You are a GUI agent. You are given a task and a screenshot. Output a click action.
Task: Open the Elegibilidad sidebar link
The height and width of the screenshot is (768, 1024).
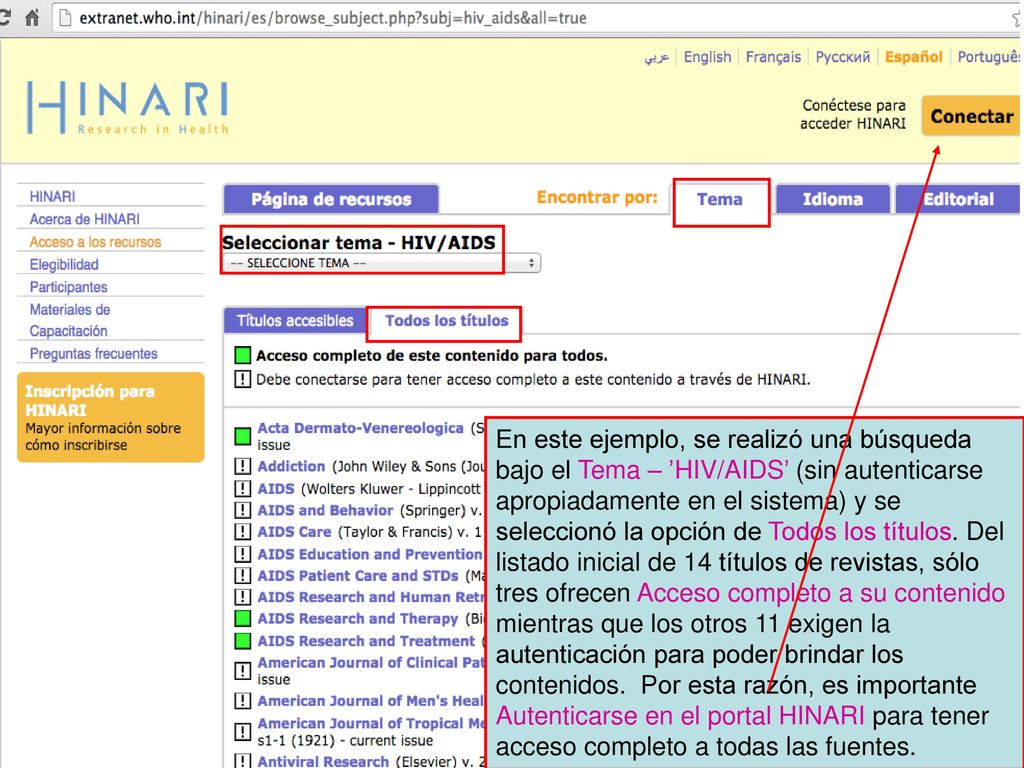pyautogui.click(x=64, y=264)
